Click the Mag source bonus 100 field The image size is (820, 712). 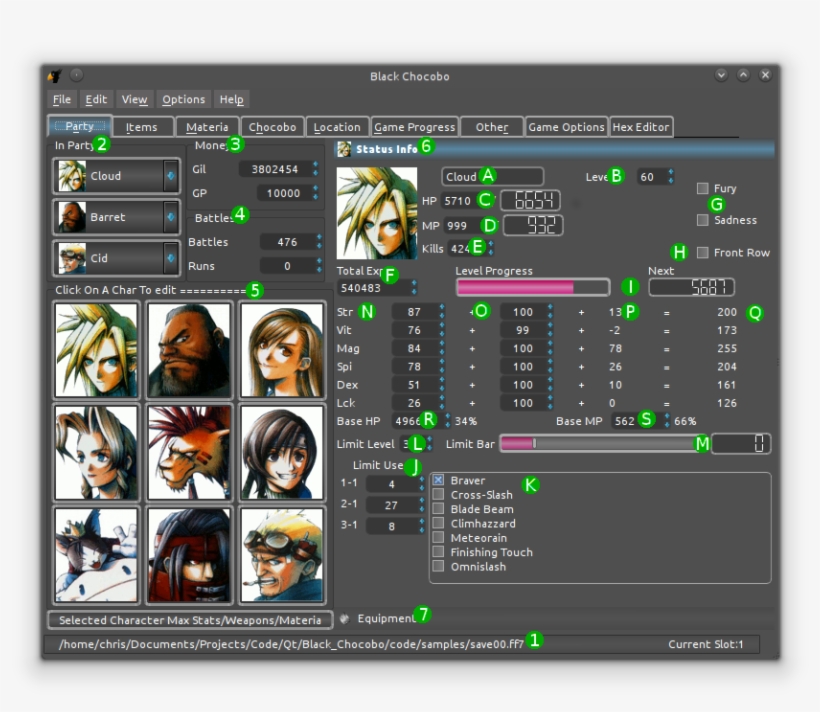[x=527, y=348]
